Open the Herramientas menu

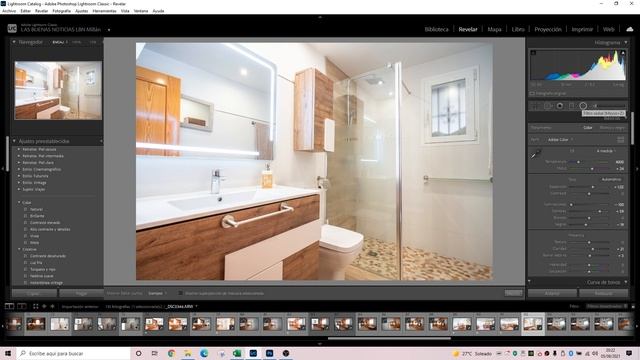coord(104,11)
